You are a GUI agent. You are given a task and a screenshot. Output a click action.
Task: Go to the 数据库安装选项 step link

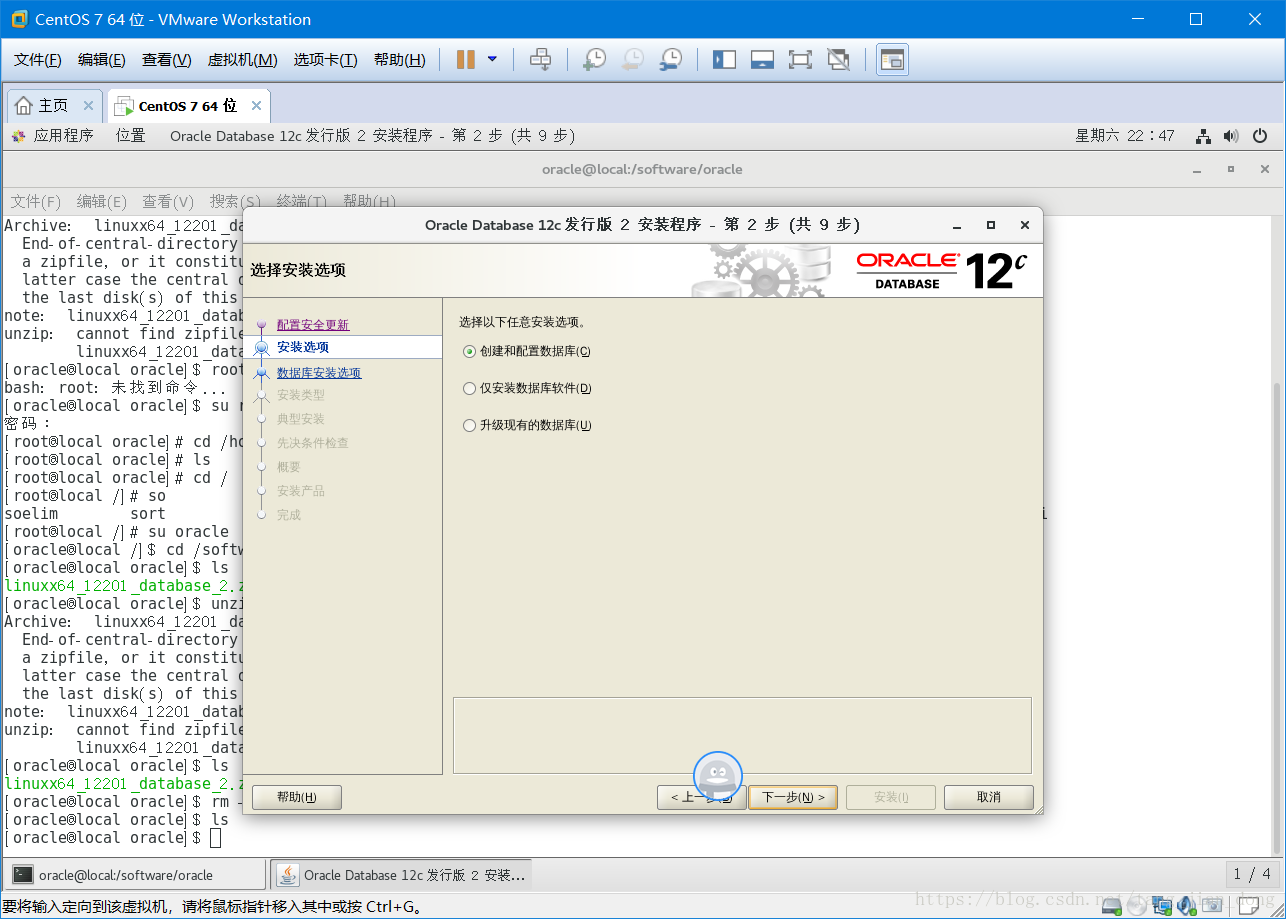pyautogui.click(x=319, y=373)
